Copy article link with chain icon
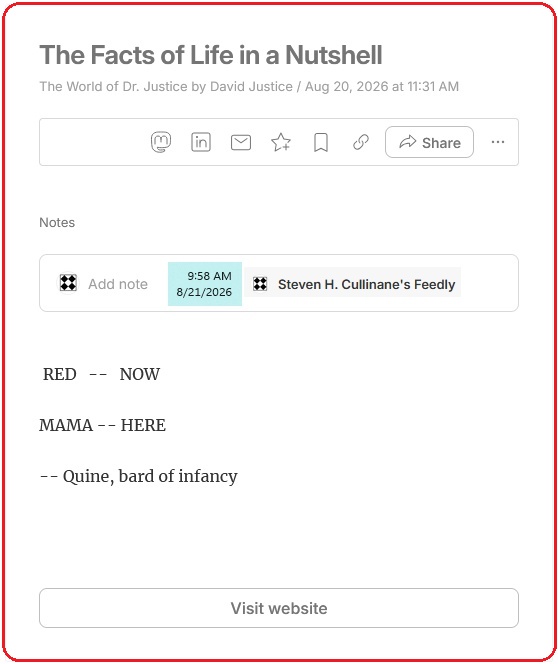The height and width of the screenshot is (664, 558). 361,142
